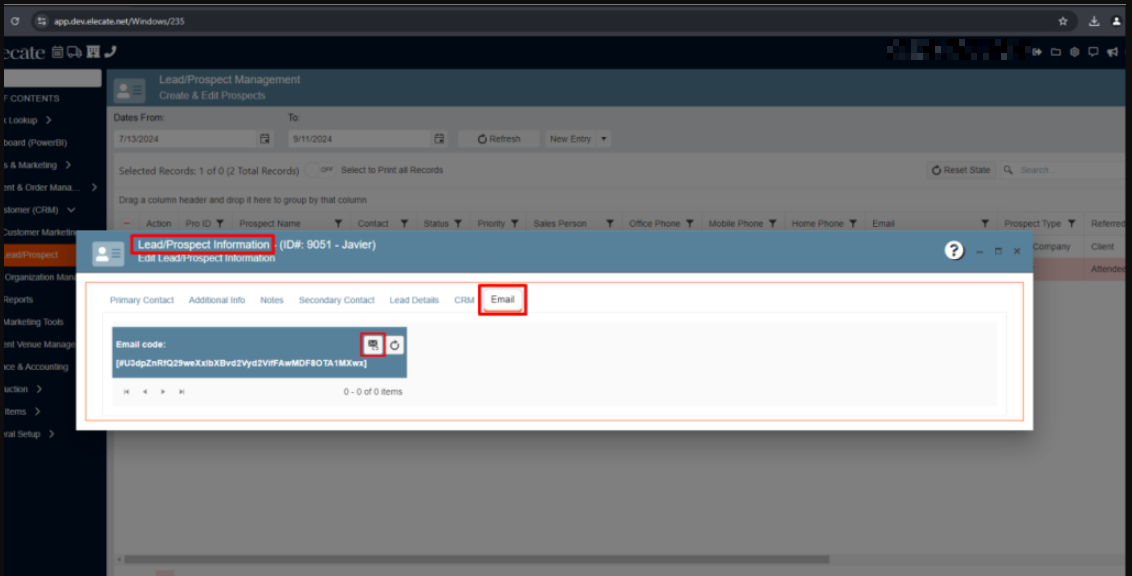Click the copy email code icon

[x=372, y=344]
